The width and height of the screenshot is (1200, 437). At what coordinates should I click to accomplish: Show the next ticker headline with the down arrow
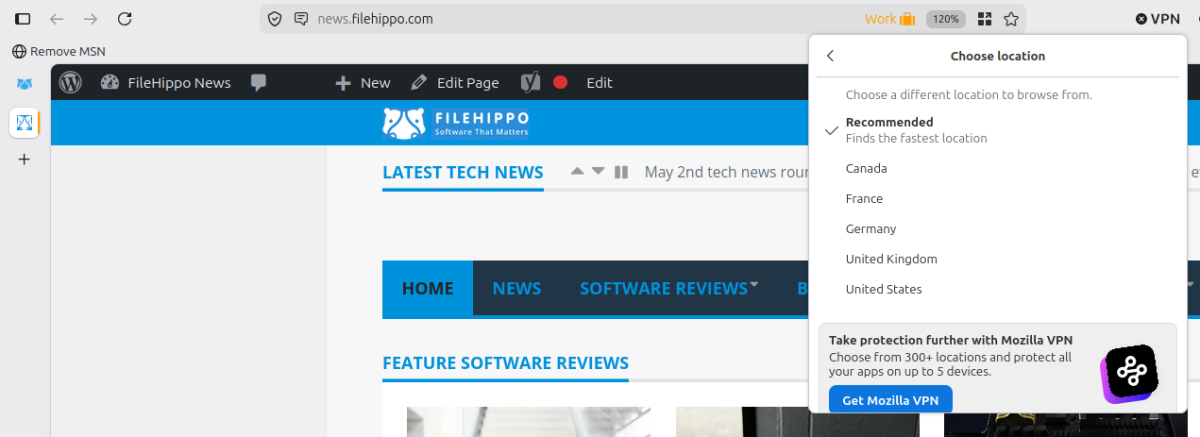click(598, 172)
